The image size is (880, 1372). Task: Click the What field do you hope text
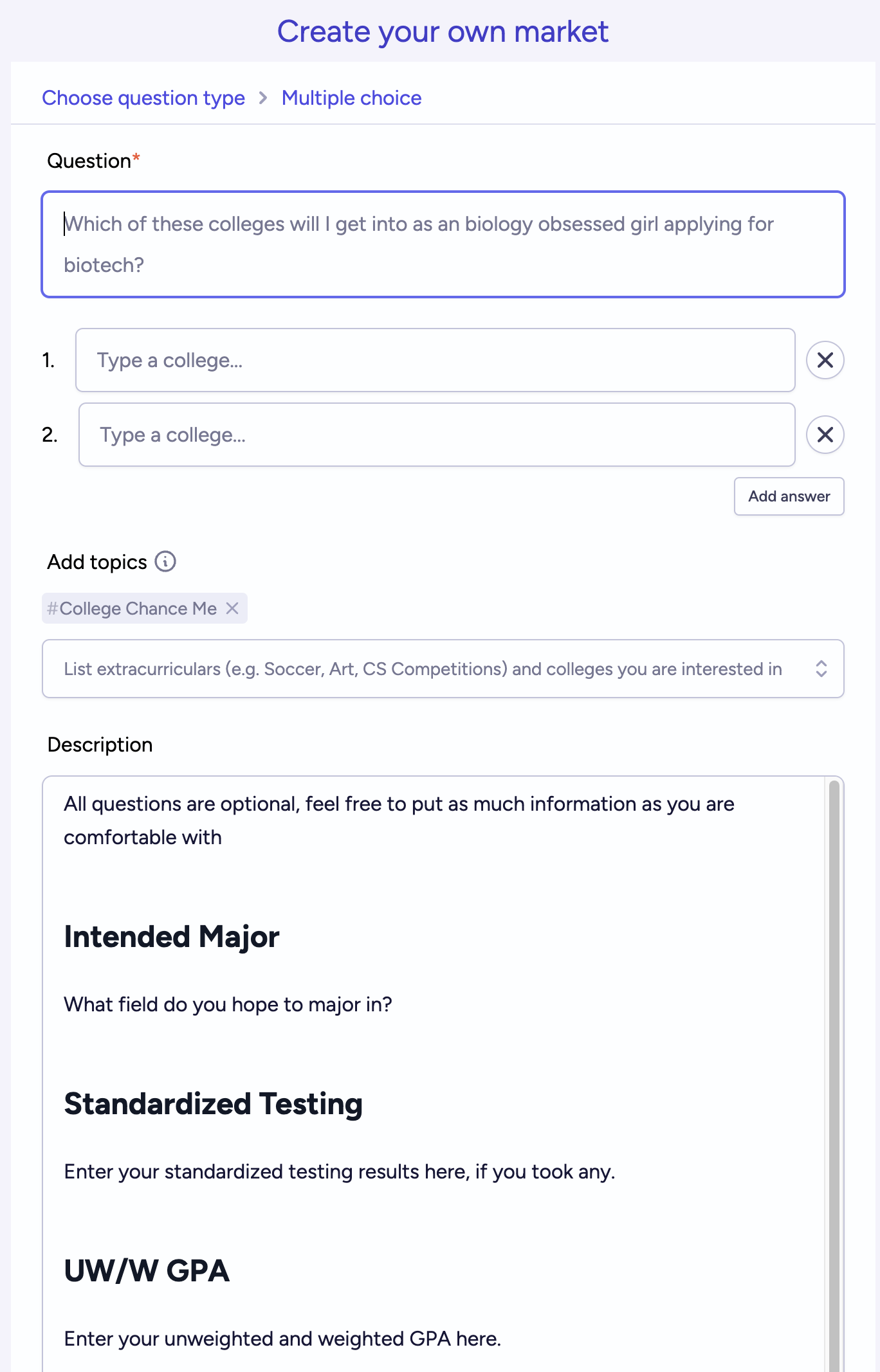(228, 1004)
